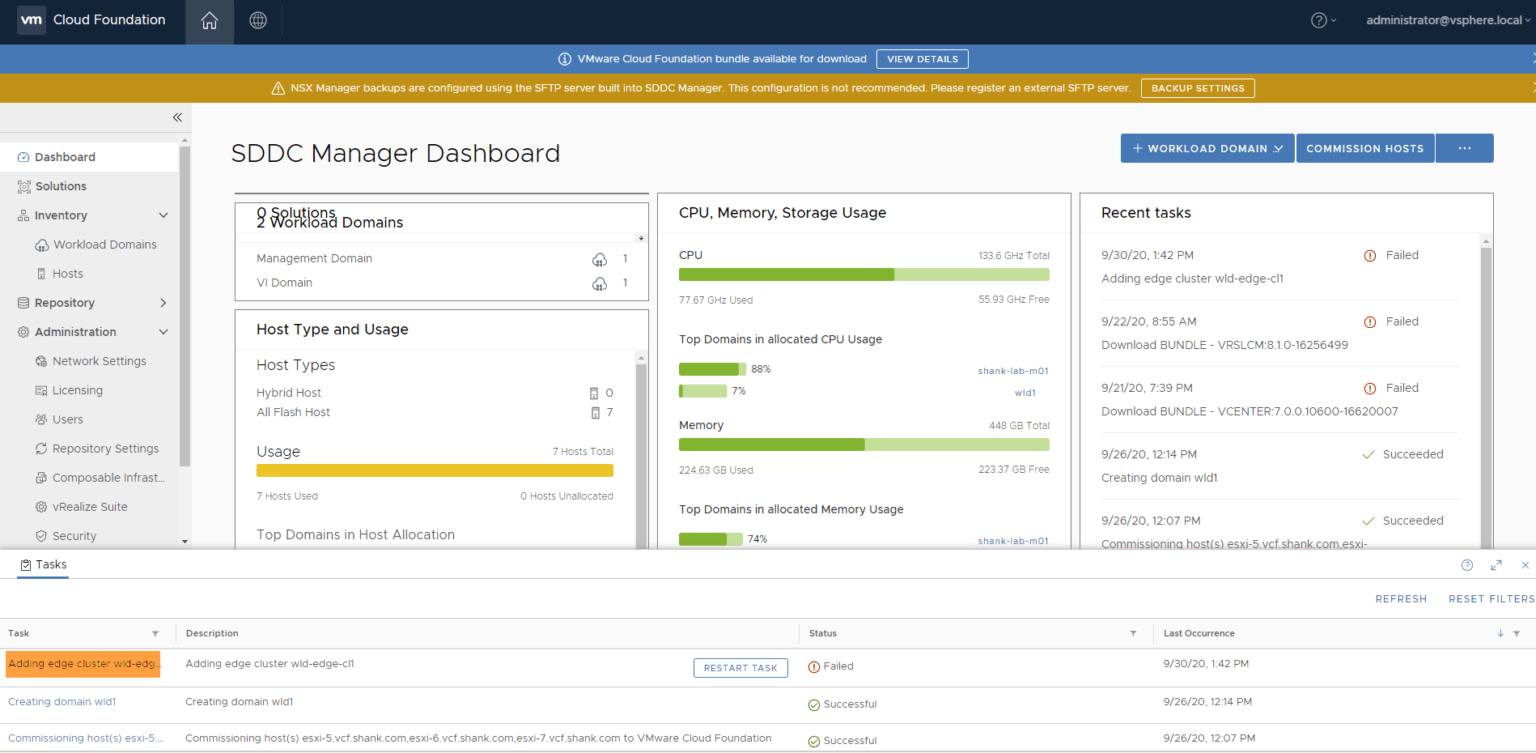The image size is (1536, 753).
Task: Click Management Domain cloud icon
Action: [599, 259]
